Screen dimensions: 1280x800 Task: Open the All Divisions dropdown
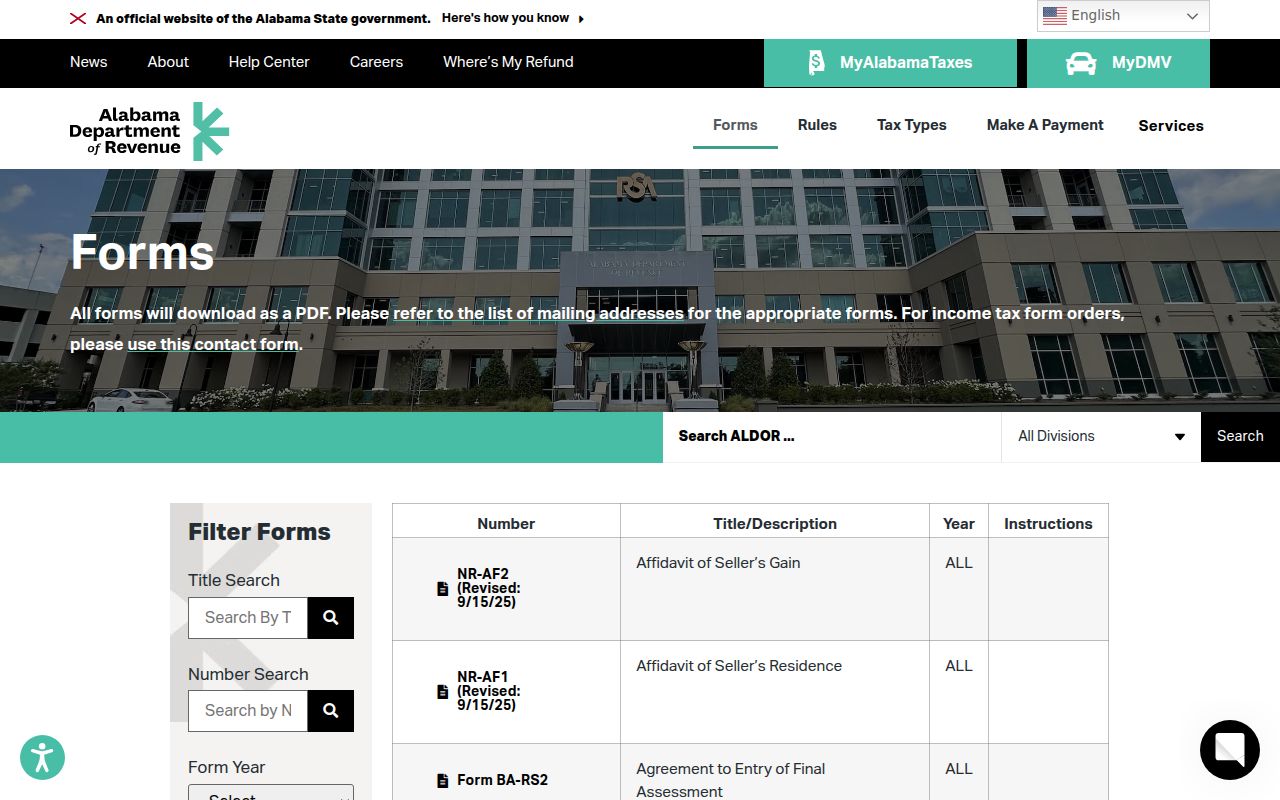click(1101, 437)
